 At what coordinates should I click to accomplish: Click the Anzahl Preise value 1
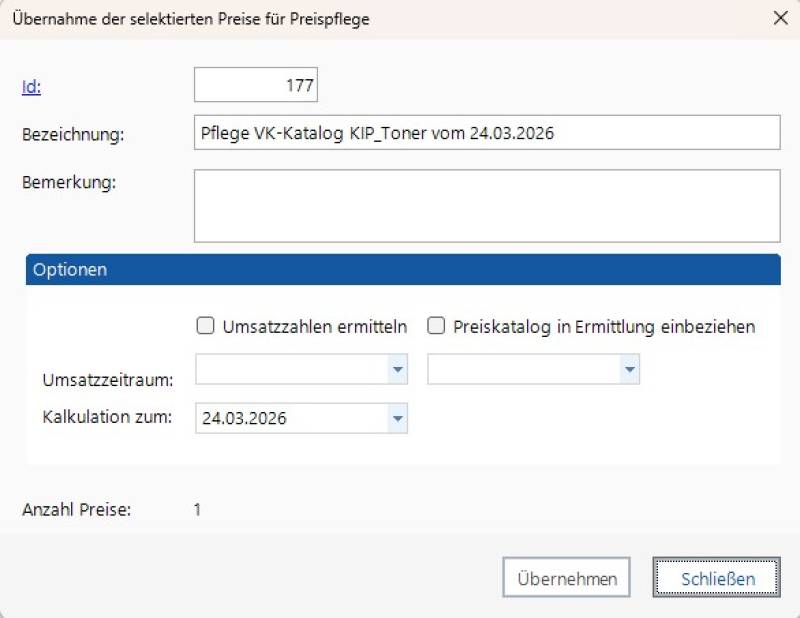pyautogui.click(x=197, y=510)
